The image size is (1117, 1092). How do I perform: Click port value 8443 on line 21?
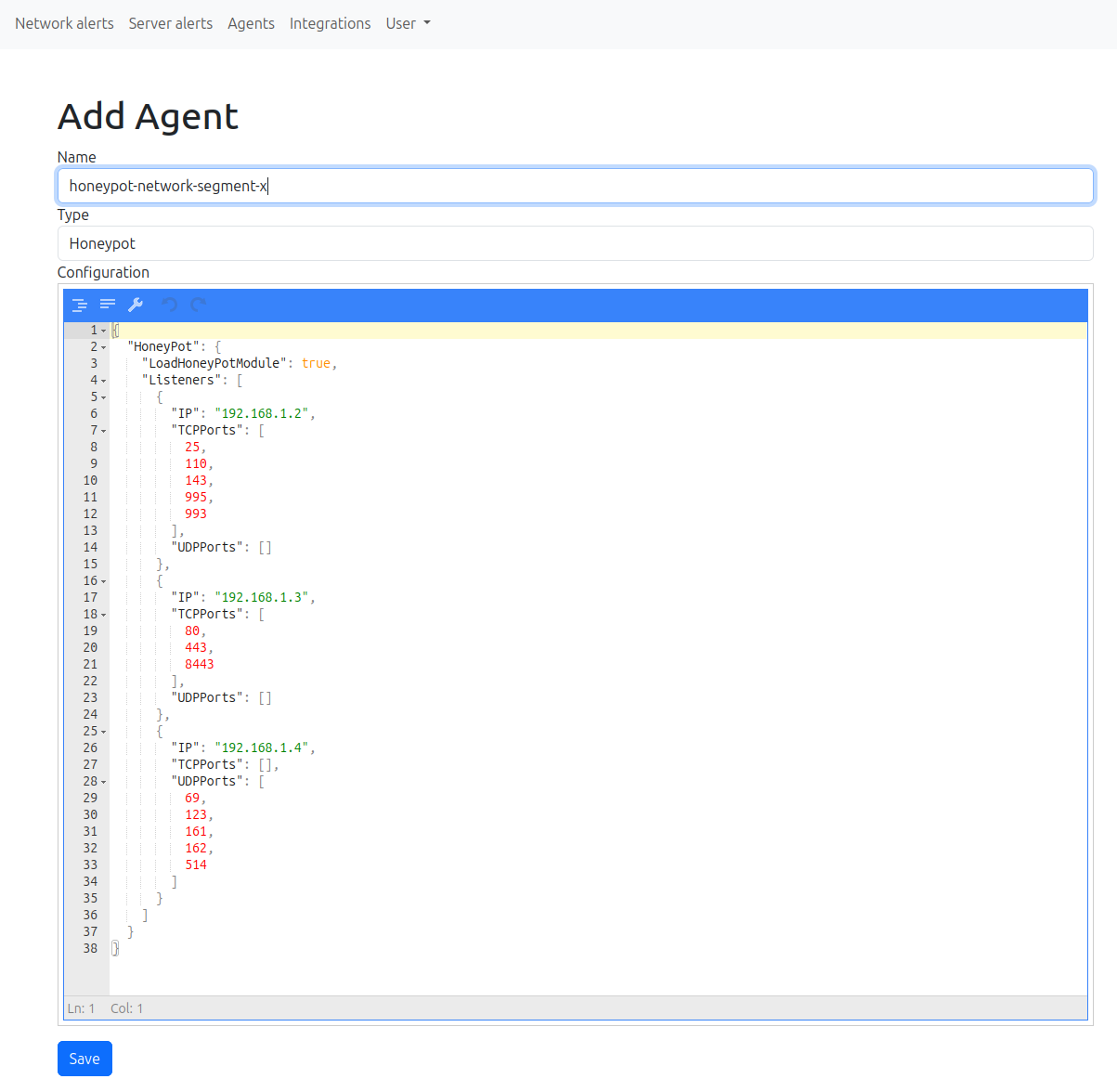pyautogui.click(x=200, y=664)
